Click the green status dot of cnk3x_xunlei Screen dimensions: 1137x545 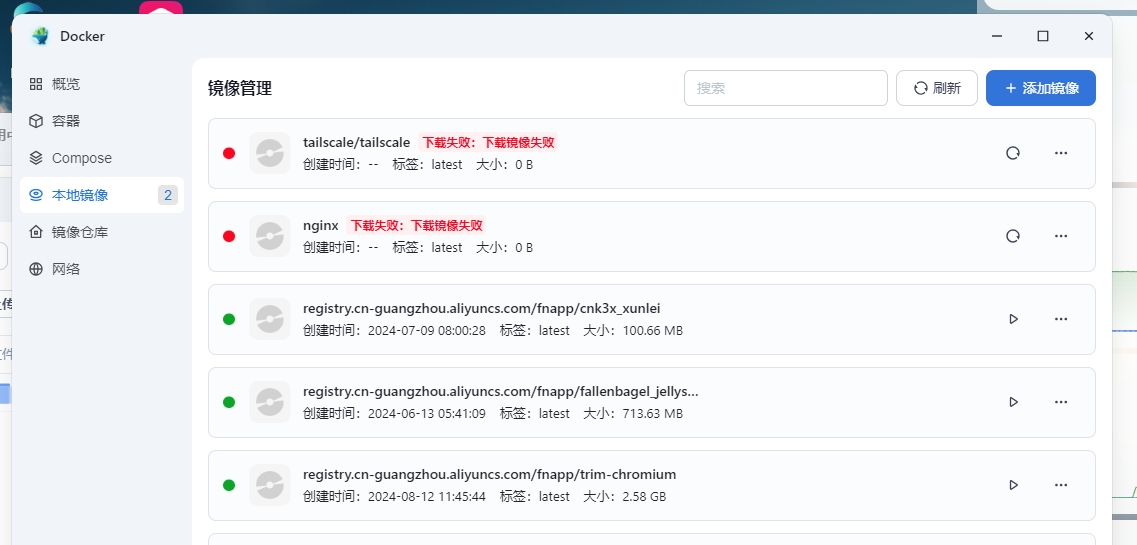click(x=229, y=319)
